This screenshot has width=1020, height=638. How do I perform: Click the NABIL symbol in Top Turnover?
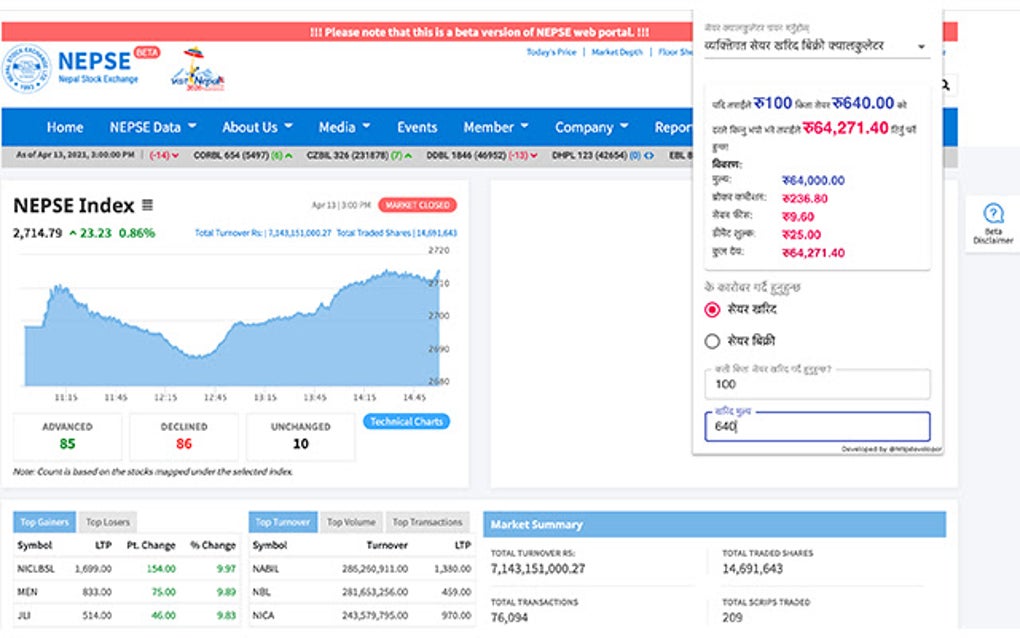[x=265, y=568]
